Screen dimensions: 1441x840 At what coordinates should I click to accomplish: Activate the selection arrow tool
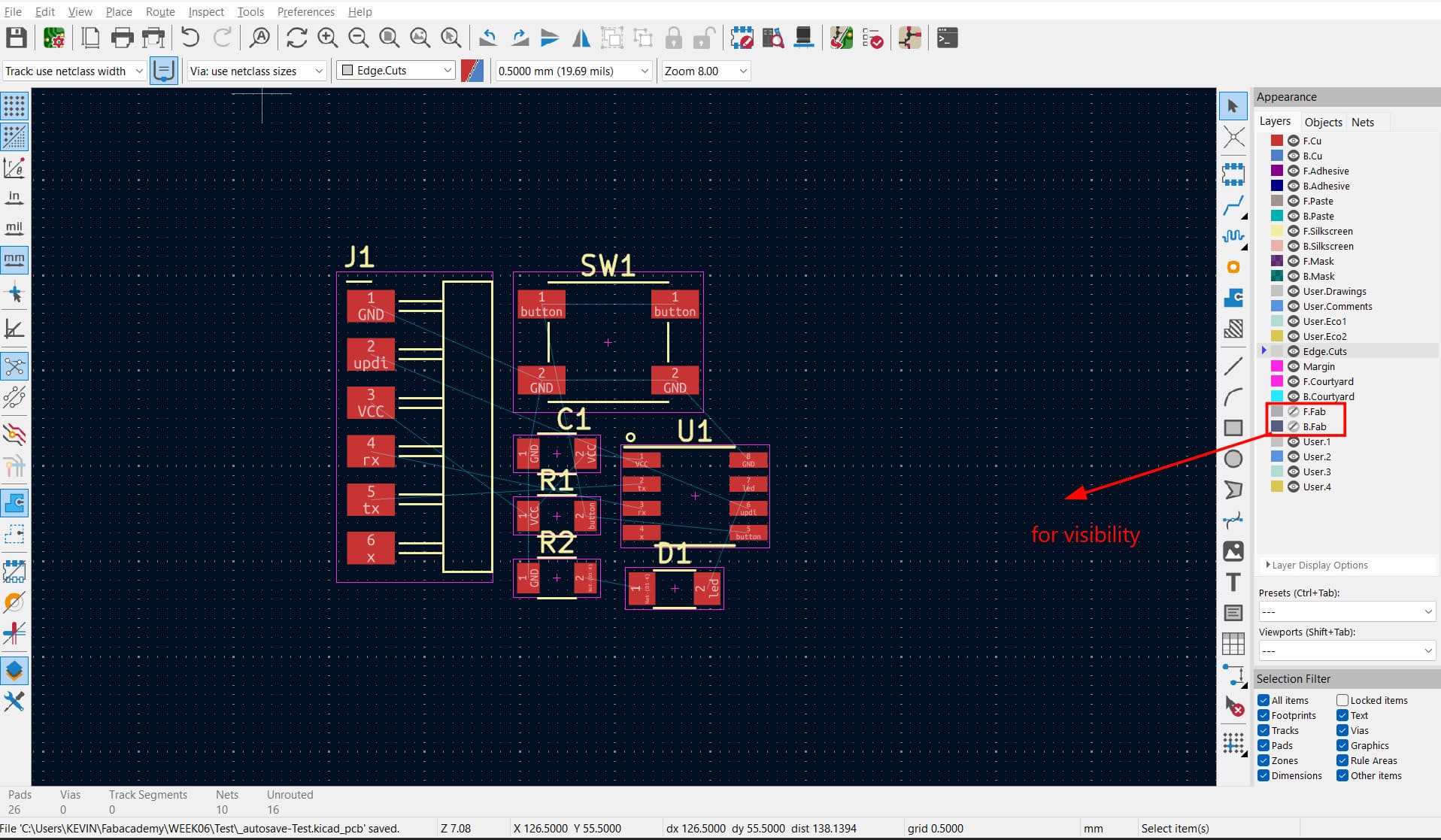coord(1233,105)
